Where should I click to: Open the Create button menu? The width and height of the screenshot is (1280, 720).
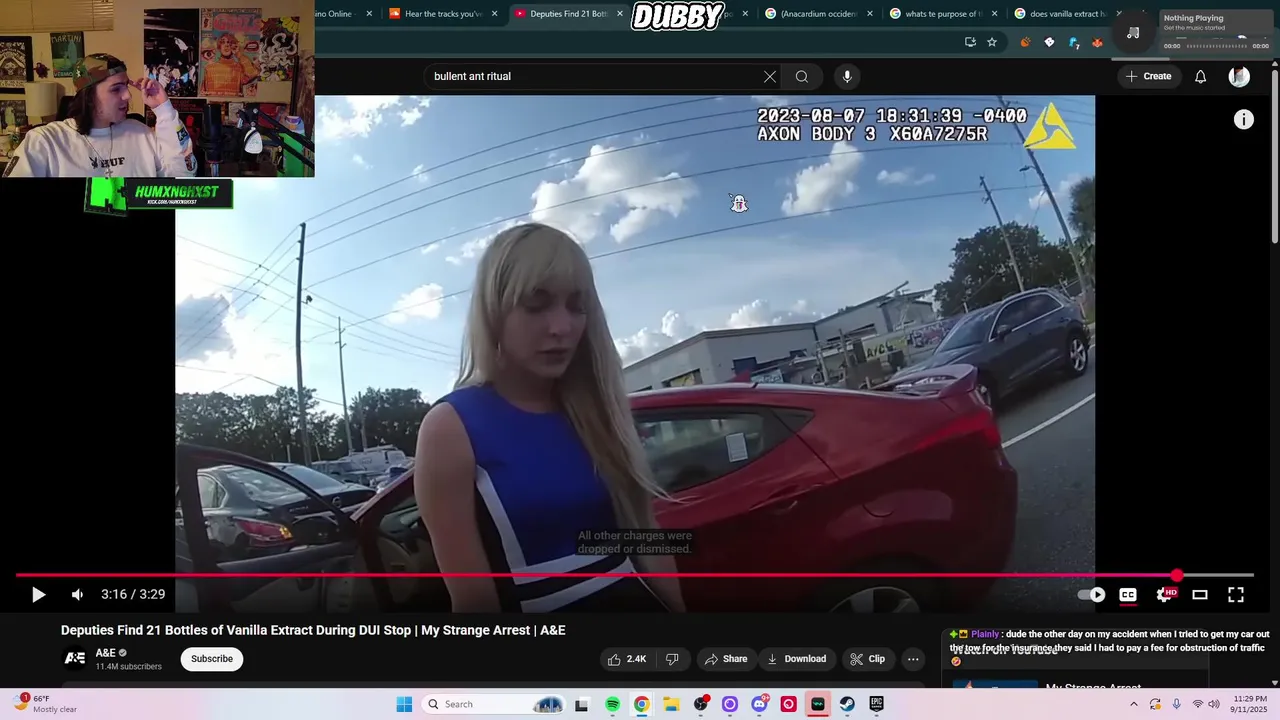(x=1148, y=76)
